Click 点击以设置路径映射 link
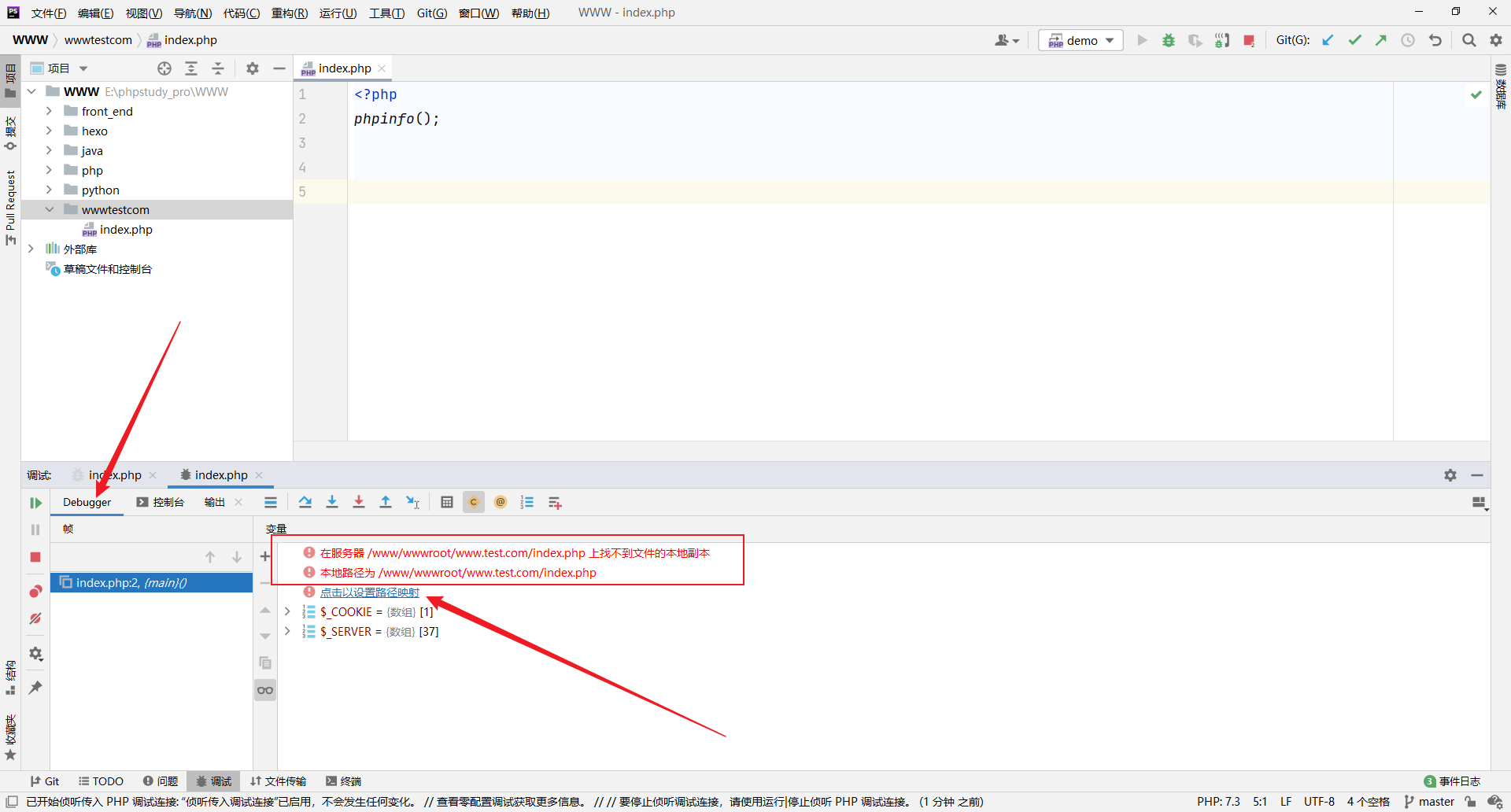The height and width of the screenshot is (812, 1511). coord(369,592)
